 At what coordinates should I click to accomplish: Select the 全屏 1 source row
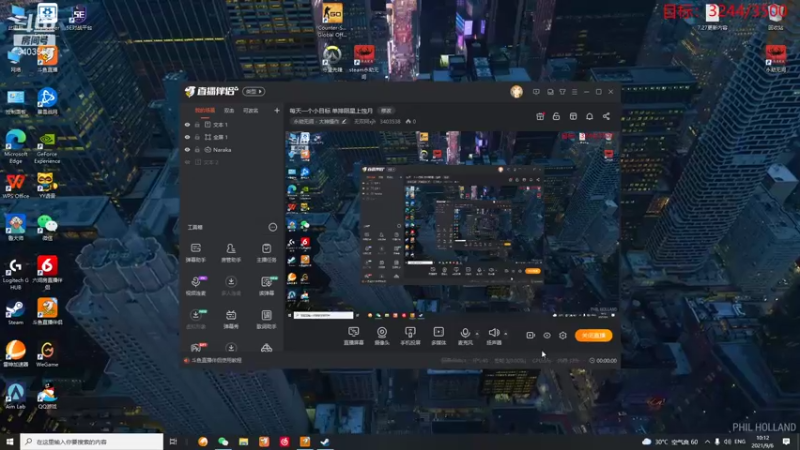click(232, 137)
